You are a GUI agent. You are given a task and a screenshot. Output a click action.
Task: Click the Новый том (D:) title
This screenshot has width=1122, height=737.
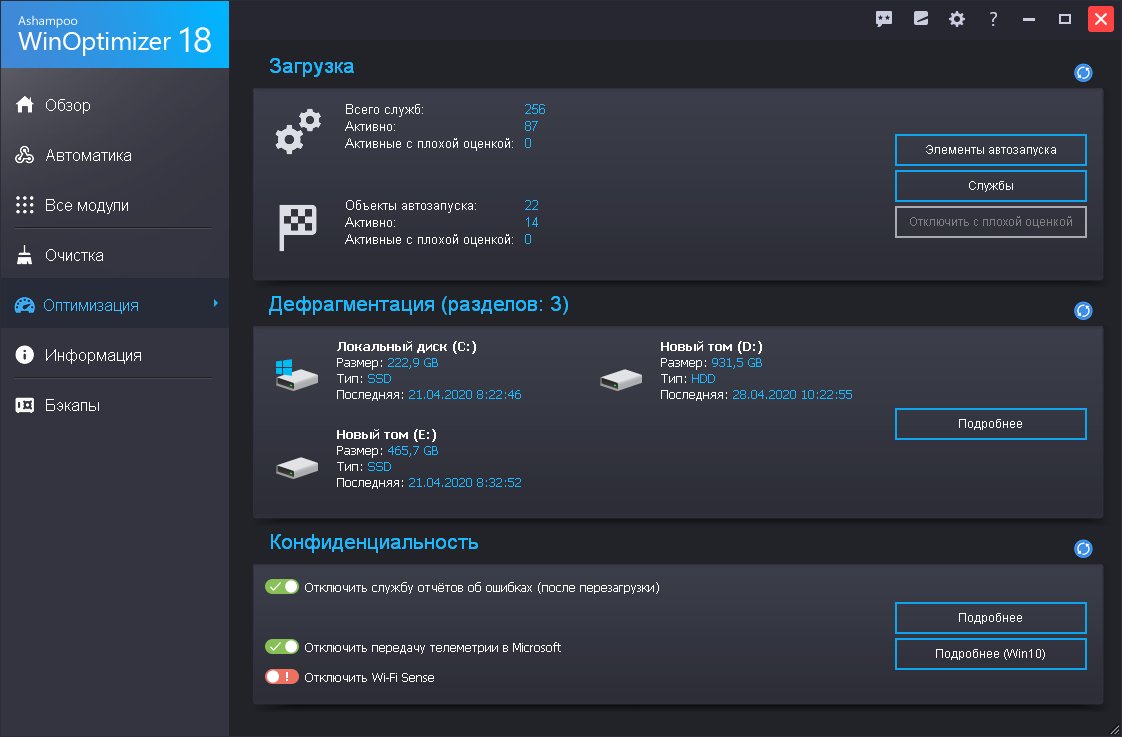711,346
